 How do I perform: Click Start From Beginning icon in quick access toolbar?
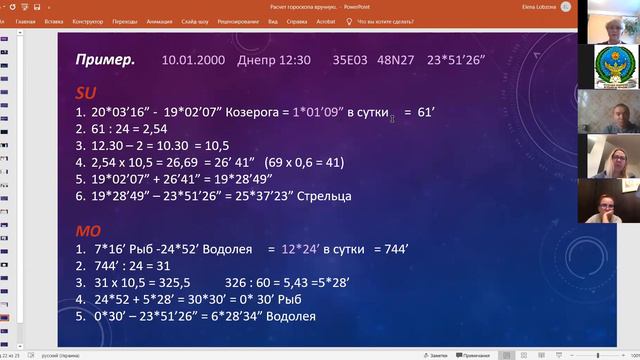pyautogui.click(x=25, y=7)
